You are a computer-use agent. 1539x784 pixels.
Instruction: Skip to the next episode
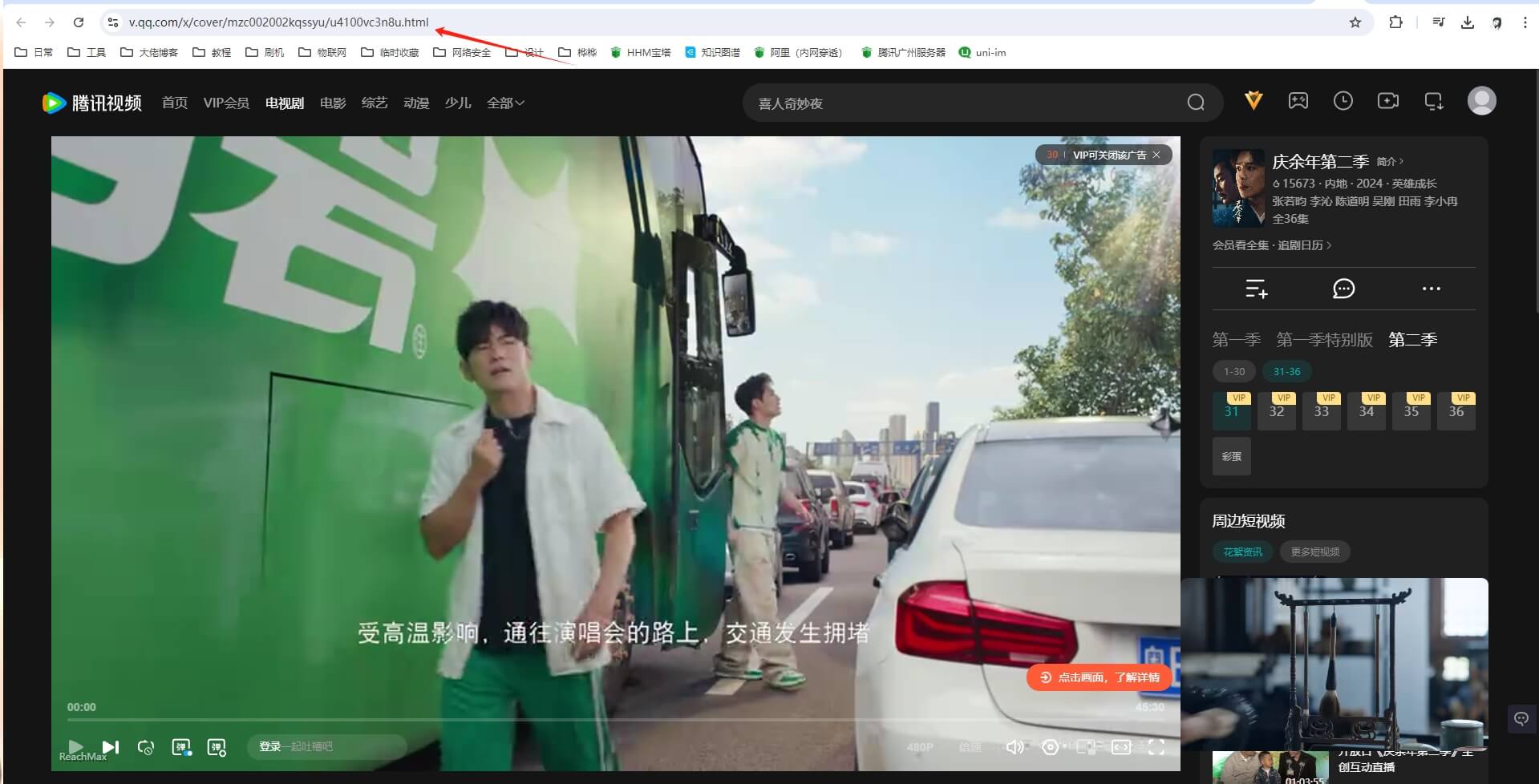111,747
